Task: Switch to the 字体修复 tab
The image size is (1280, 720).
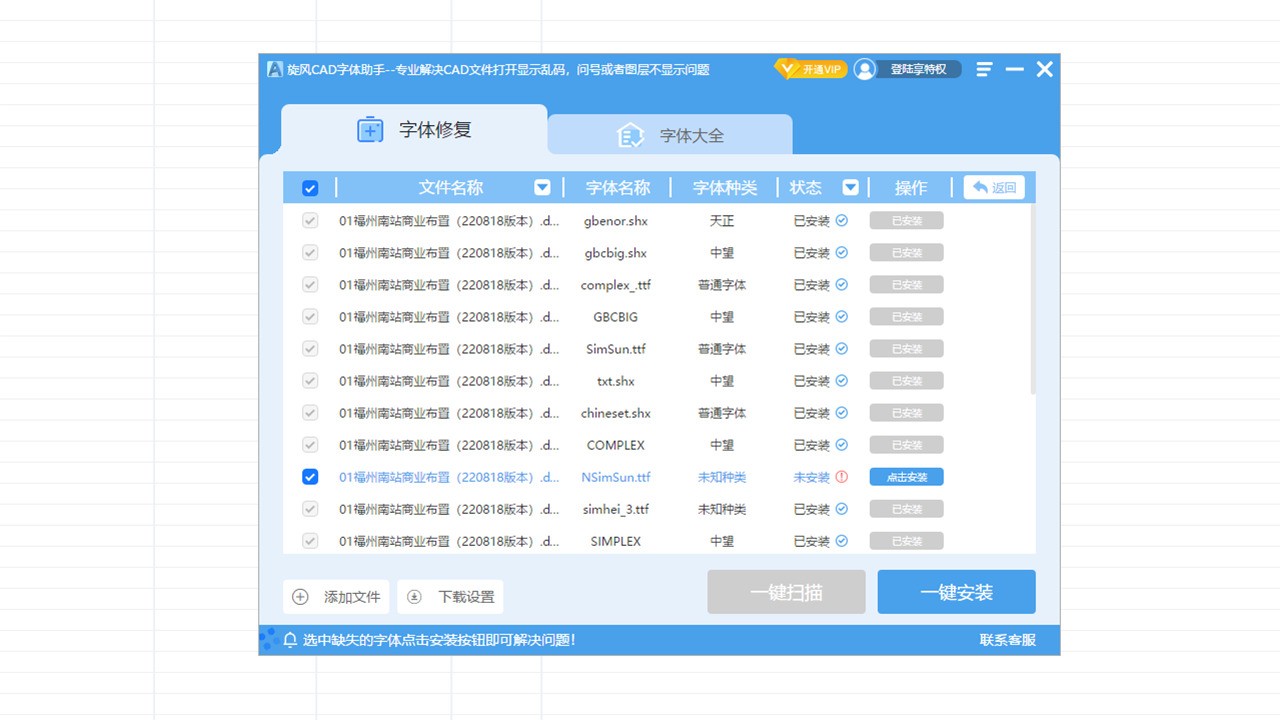Action: click(x=414, y=130)
